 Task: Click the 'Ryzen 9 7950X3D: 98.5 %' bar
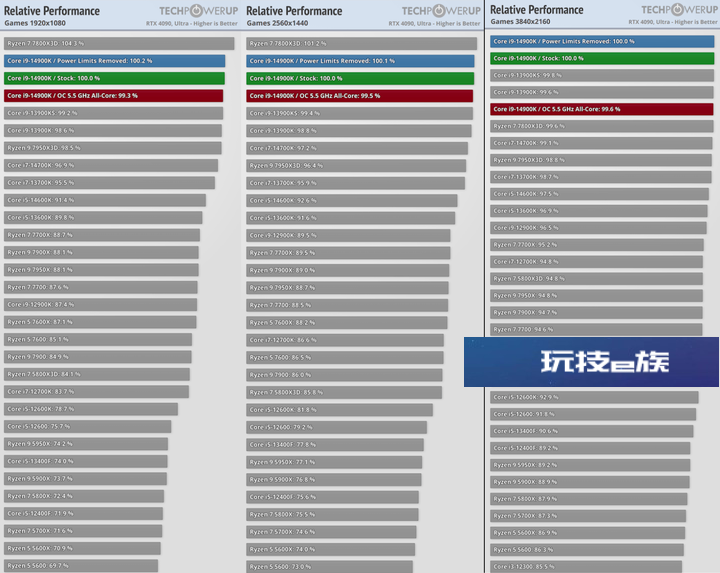(113, 148)
